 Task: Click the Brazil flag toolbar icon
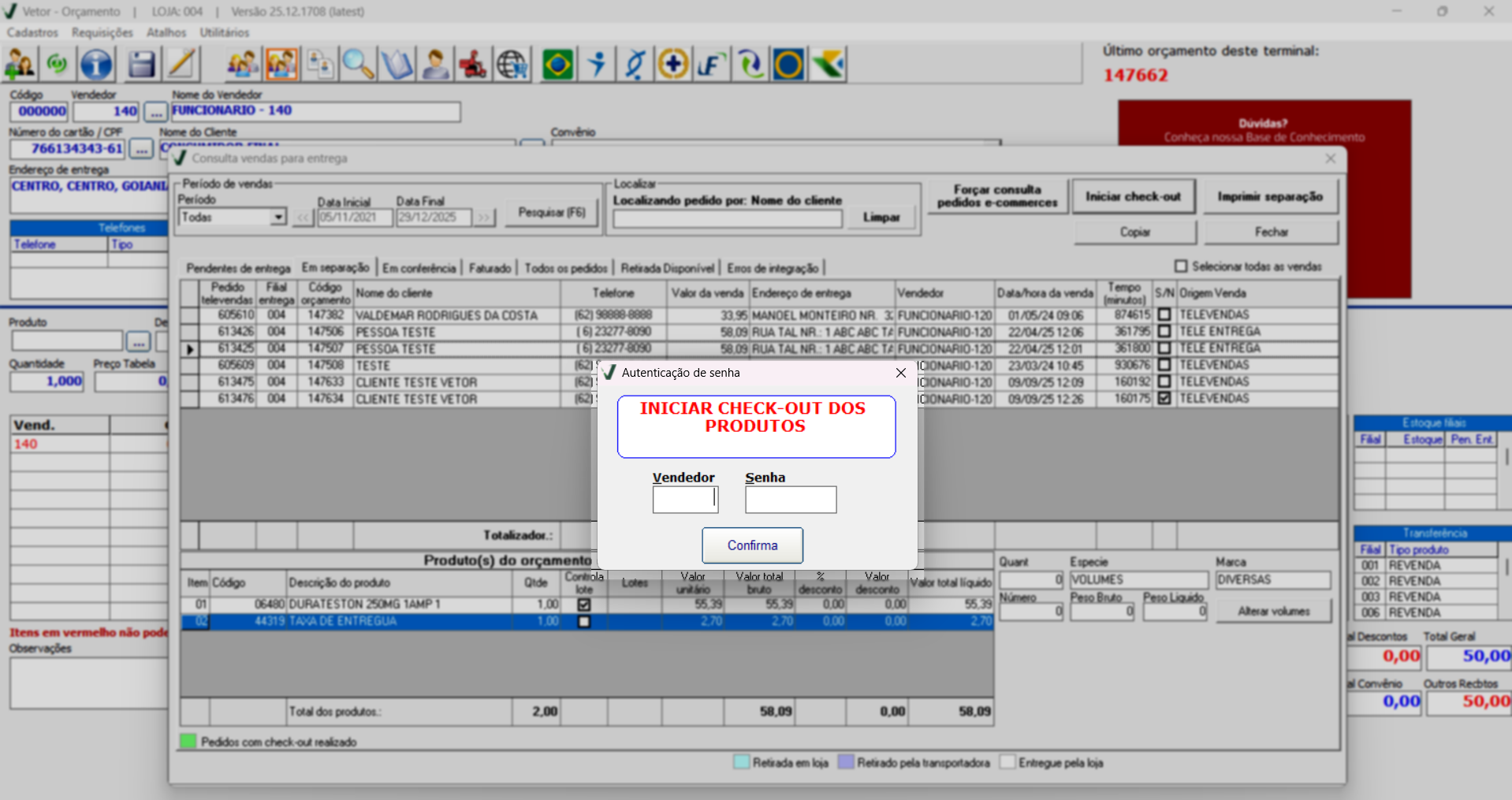click(x=557, y=65)
